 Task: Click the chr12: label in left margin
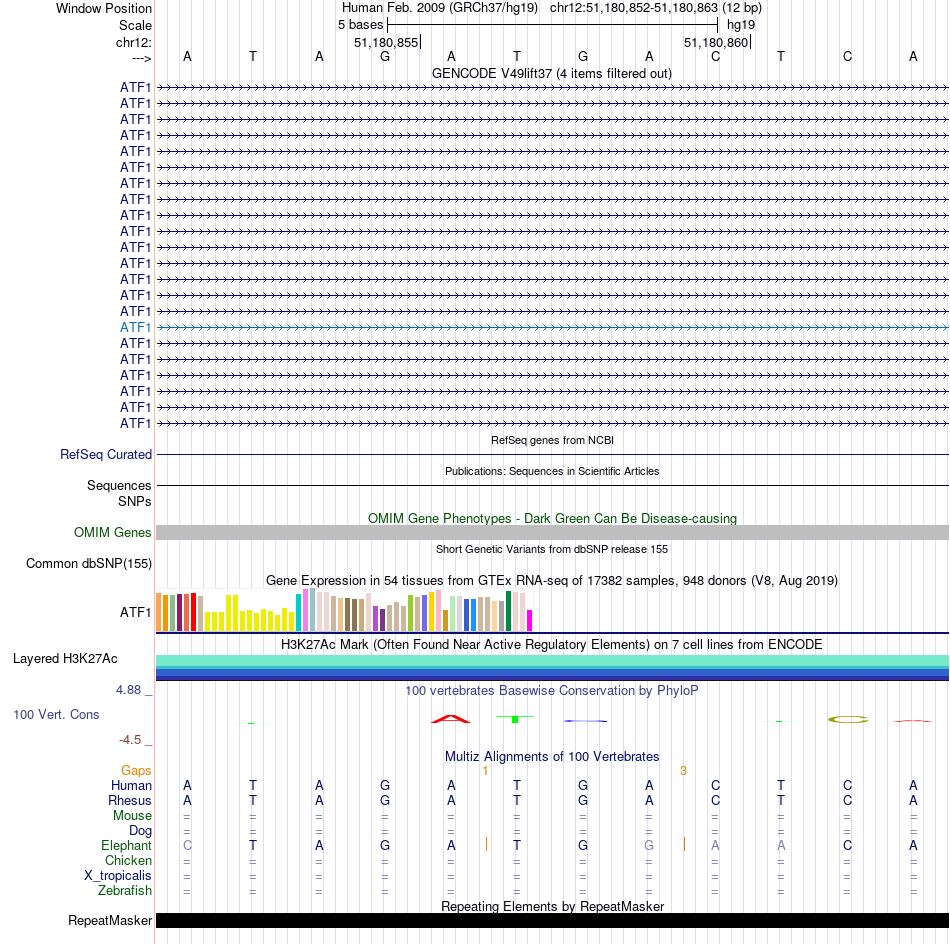(x=134, y=42)
